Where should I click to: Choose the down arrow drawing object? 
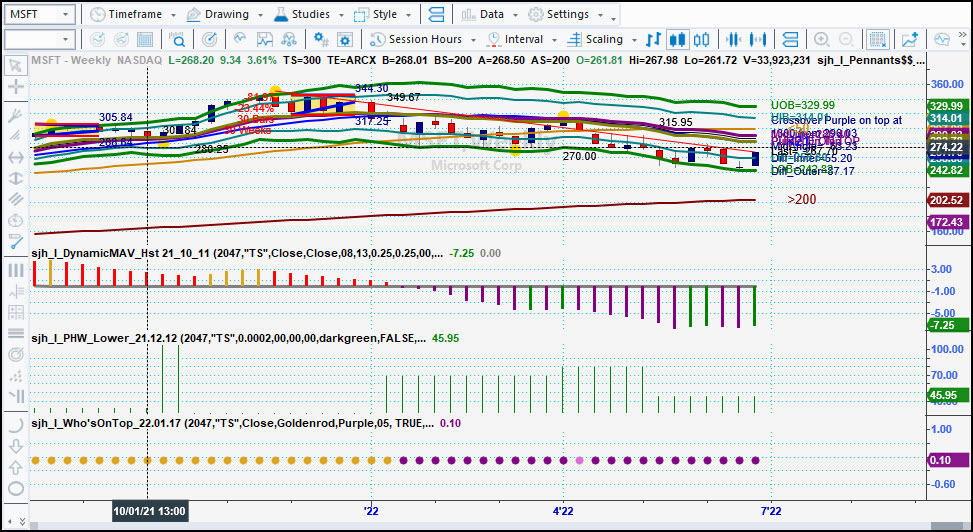click(16, 446)
